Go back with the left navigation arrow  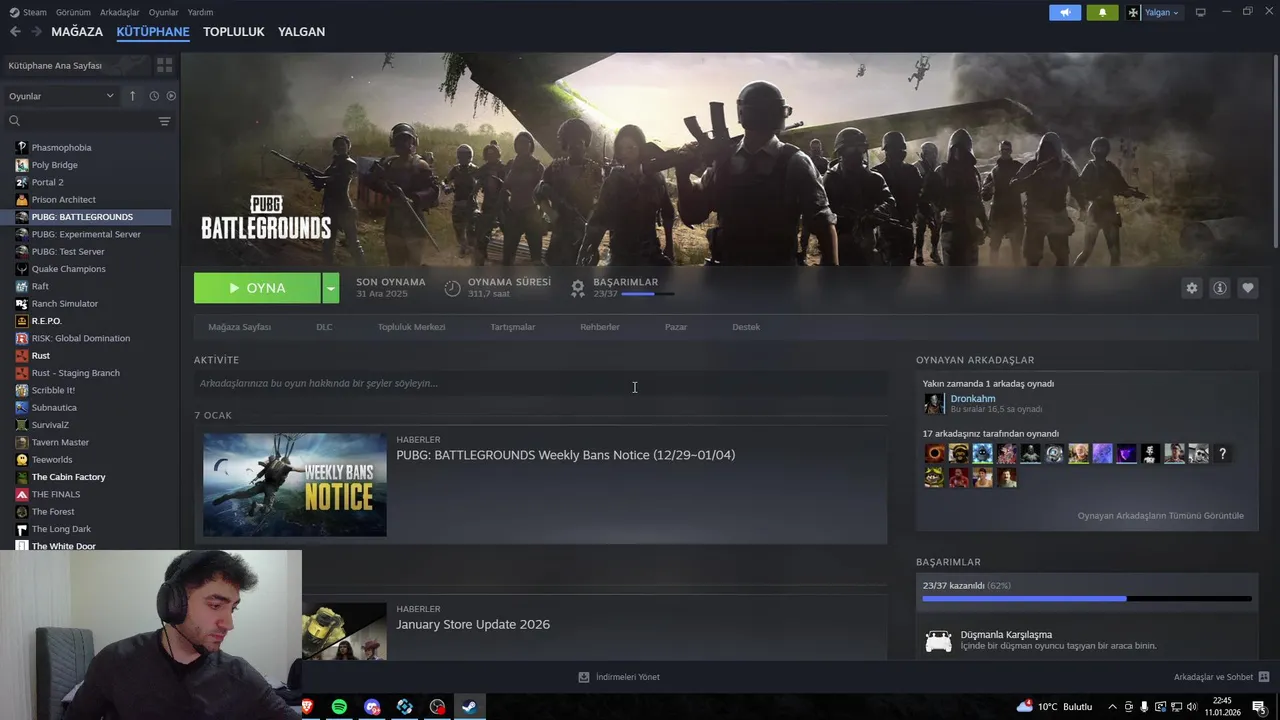pyautogui.click(x=15, y=32)
